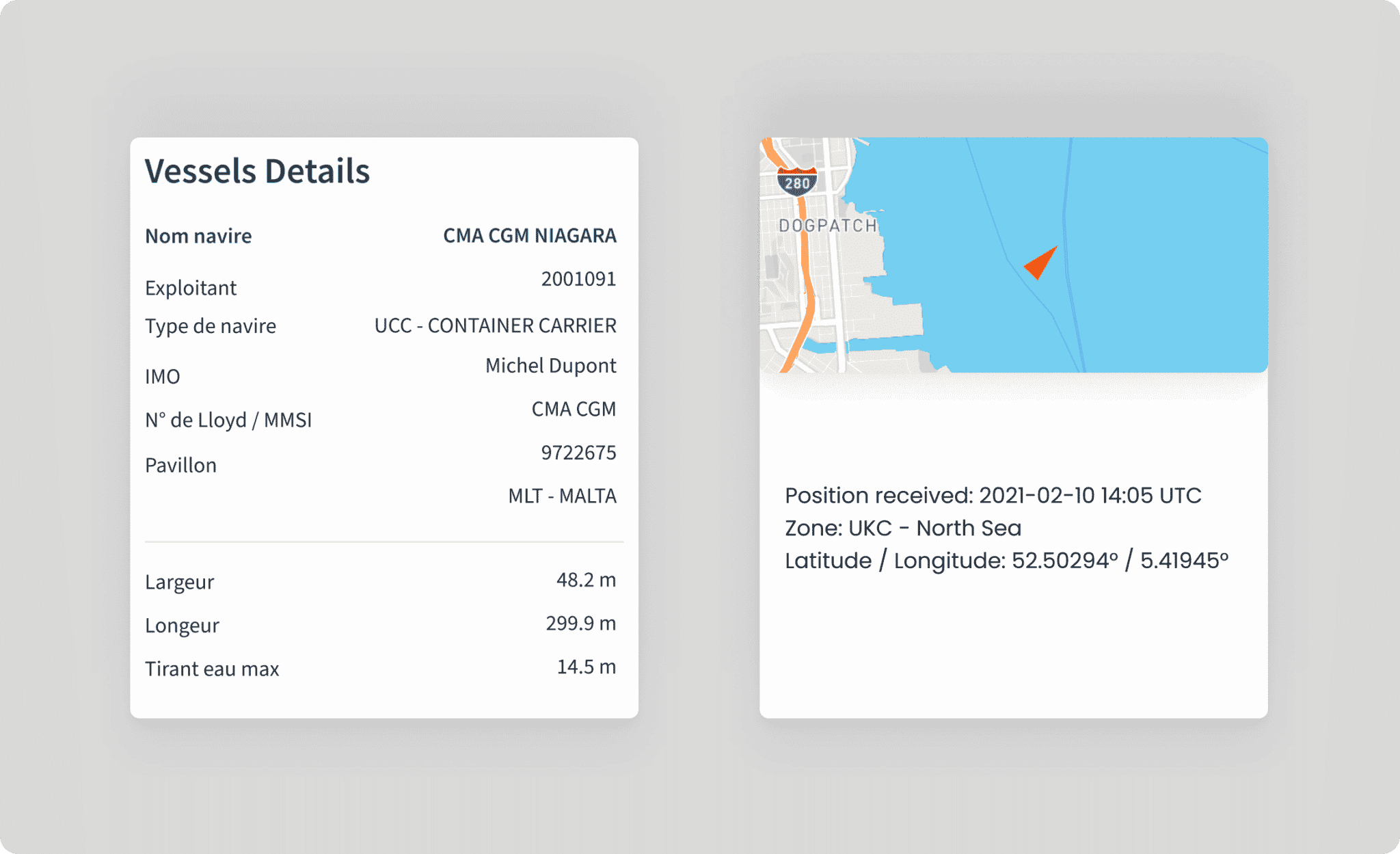Click the Tirant eau max value 14.5 m
Viewport: 1400px width, 854px height.
coord(587,667)
